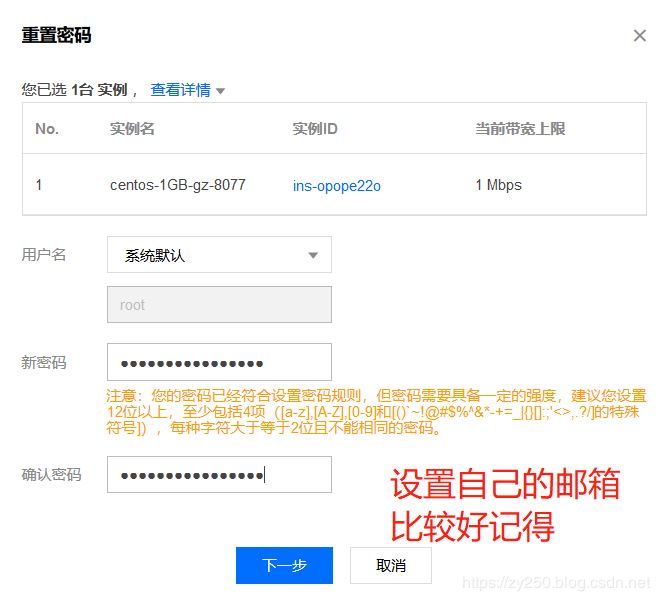Image resolution: width=660 pixels, height=601 pixels.
Task: Open the 查看详情 link
Action: [x=180, y=90]
